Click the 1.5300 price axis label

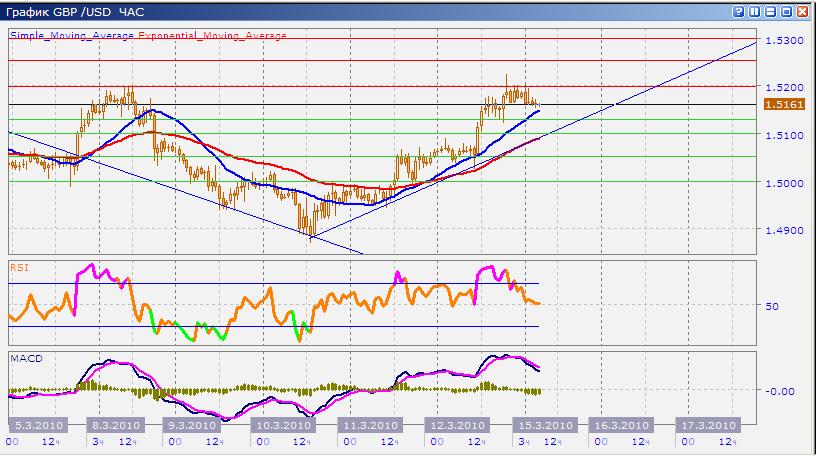point(784,40)
